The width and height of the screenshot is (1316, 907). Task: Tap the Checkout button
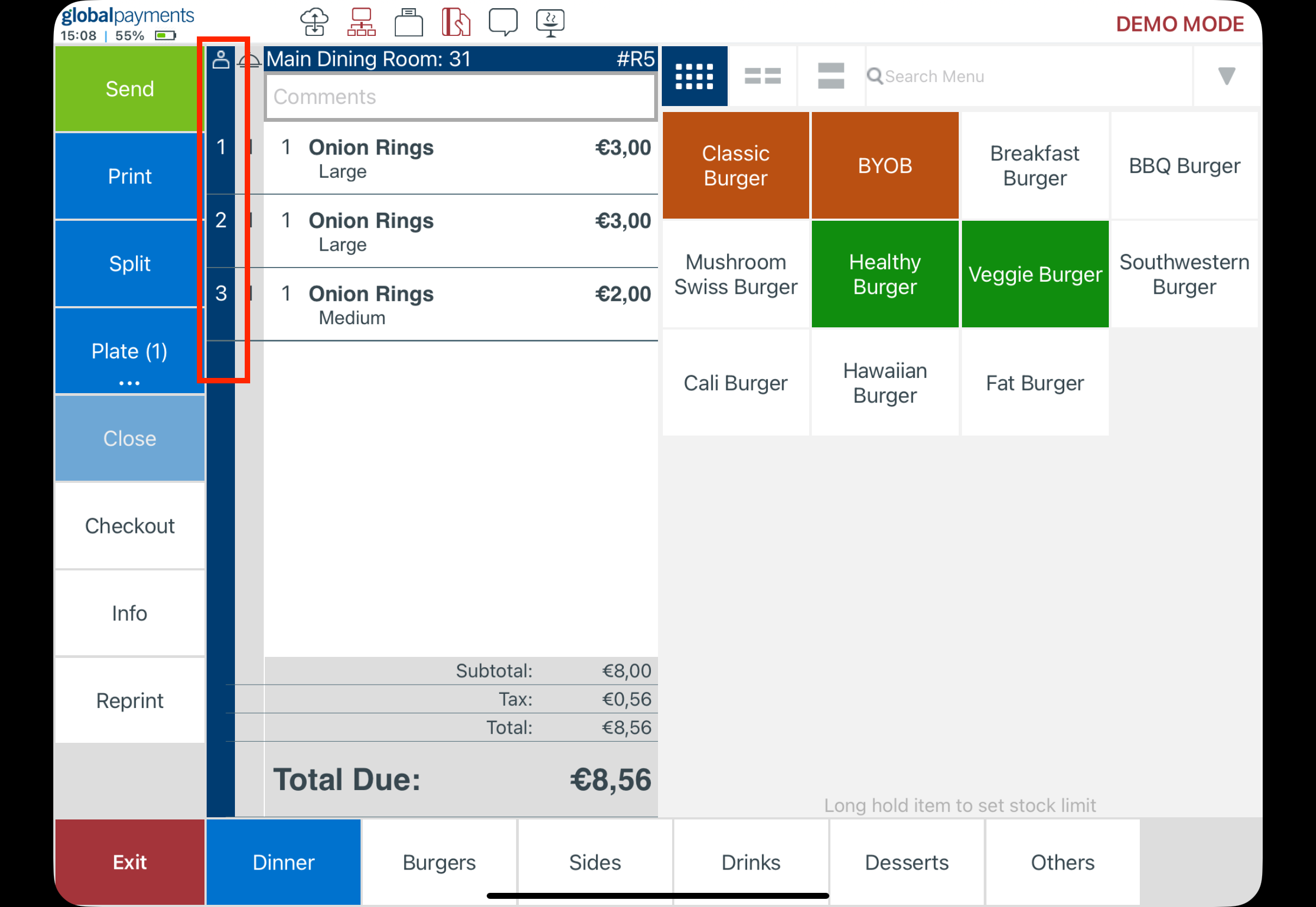[x=129, y=526]
